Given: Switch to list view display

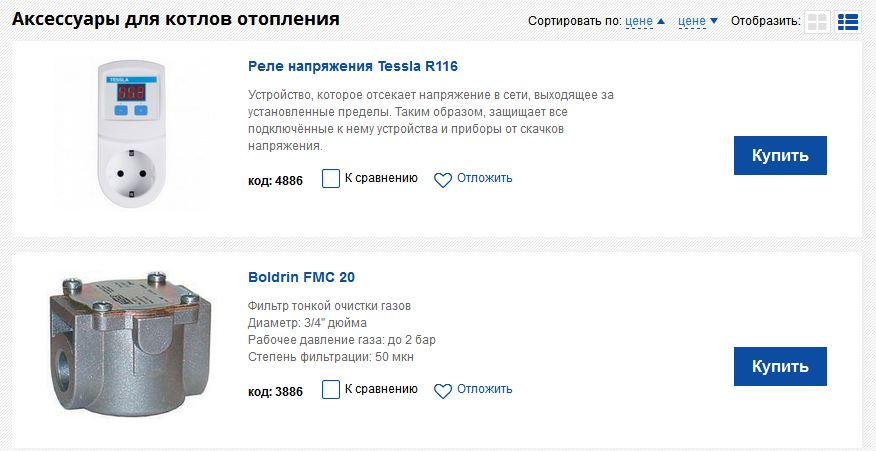Looking at the screenshot, I should 848,22.
